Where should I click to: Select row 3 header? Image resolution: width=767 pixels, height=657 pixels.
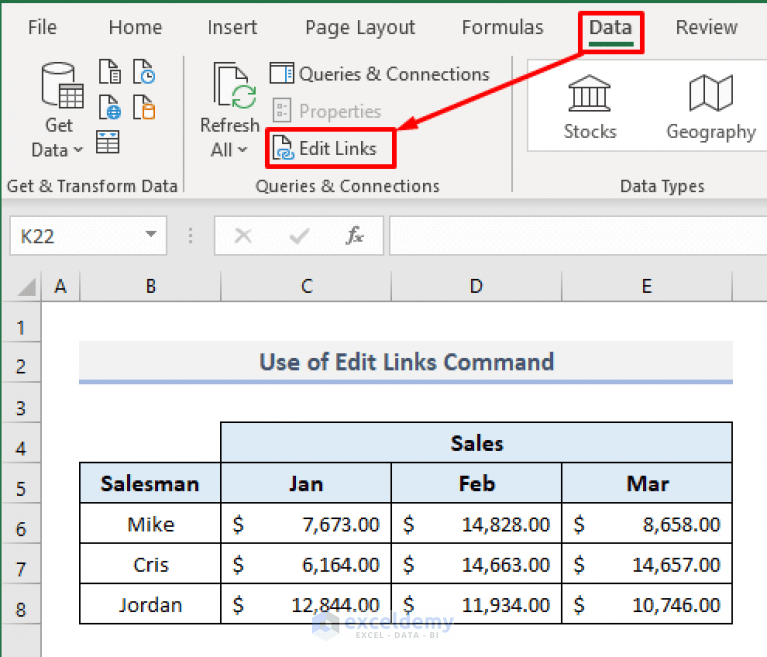[21, 403]
